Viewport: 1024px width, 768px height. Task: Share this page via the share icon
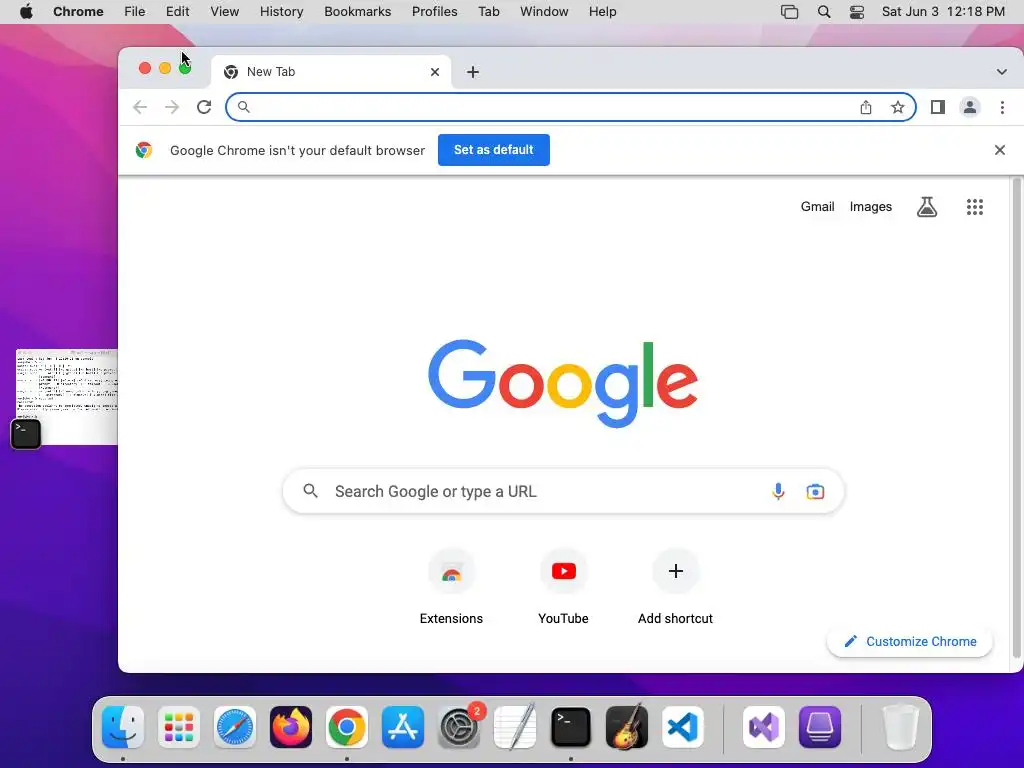(x=866, y=107)
